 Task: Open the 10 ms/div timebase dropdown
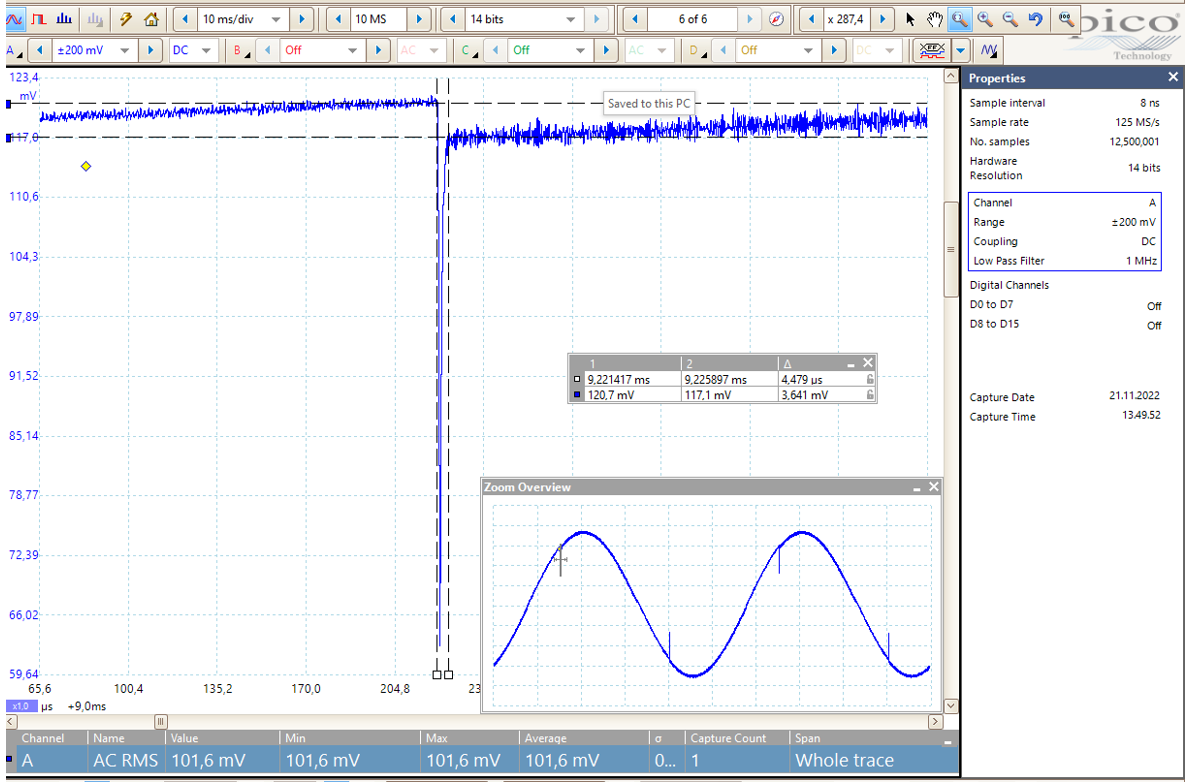tap(276, 19)
